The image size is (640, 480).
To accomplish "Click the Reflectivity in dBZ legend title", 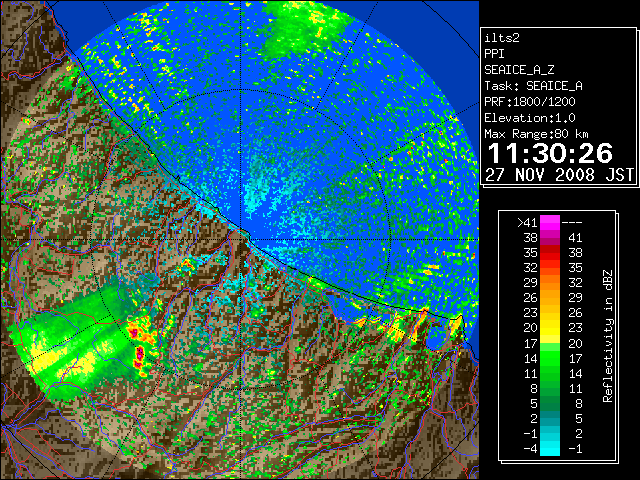I will tap(608, 336).
